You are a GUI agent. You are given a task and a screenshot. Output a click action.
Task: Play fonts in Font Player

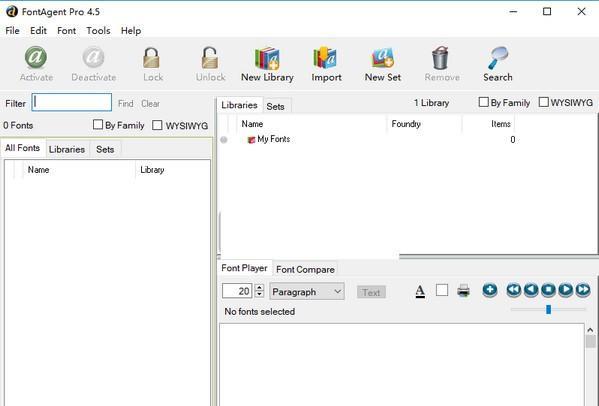pyautogui.click(x=566, y=290)
